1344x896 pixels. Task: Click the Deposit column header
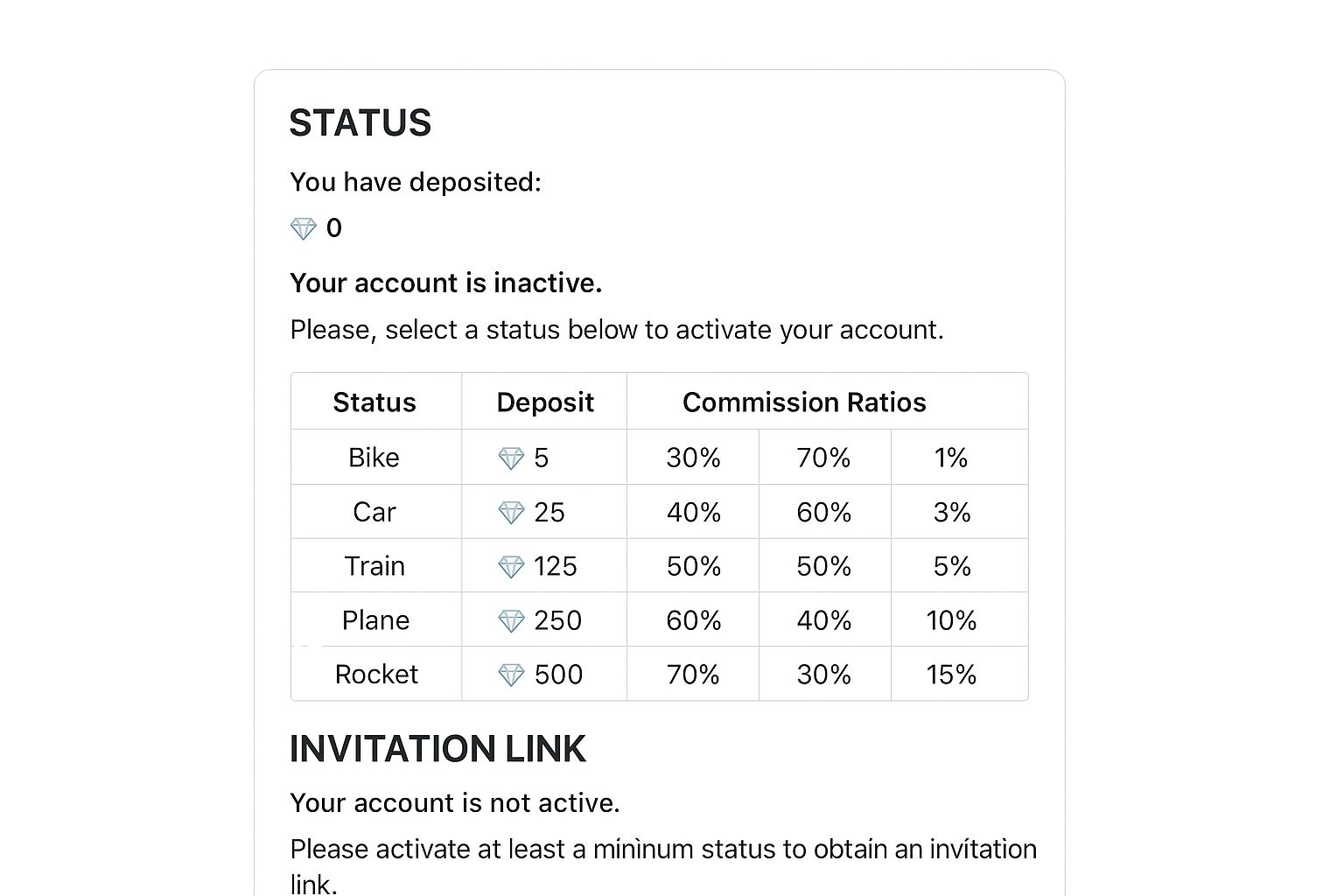tap(545, 402)
